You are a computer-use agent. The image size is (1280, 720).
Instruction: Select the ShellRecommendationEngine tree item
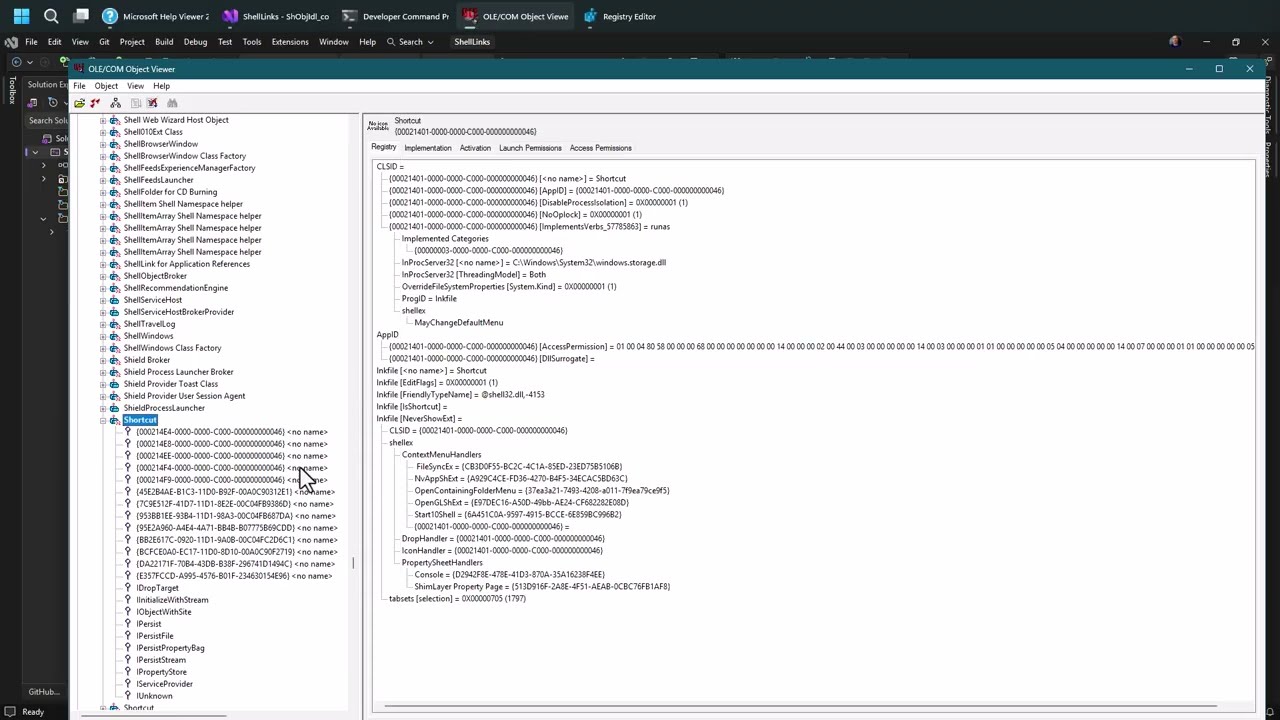point(176,288)
